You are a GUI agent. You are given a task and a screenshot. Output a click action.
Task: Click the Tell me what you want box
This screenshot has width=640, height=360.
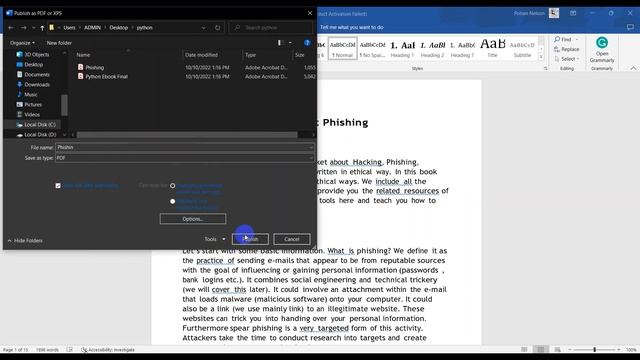(351, 27)
